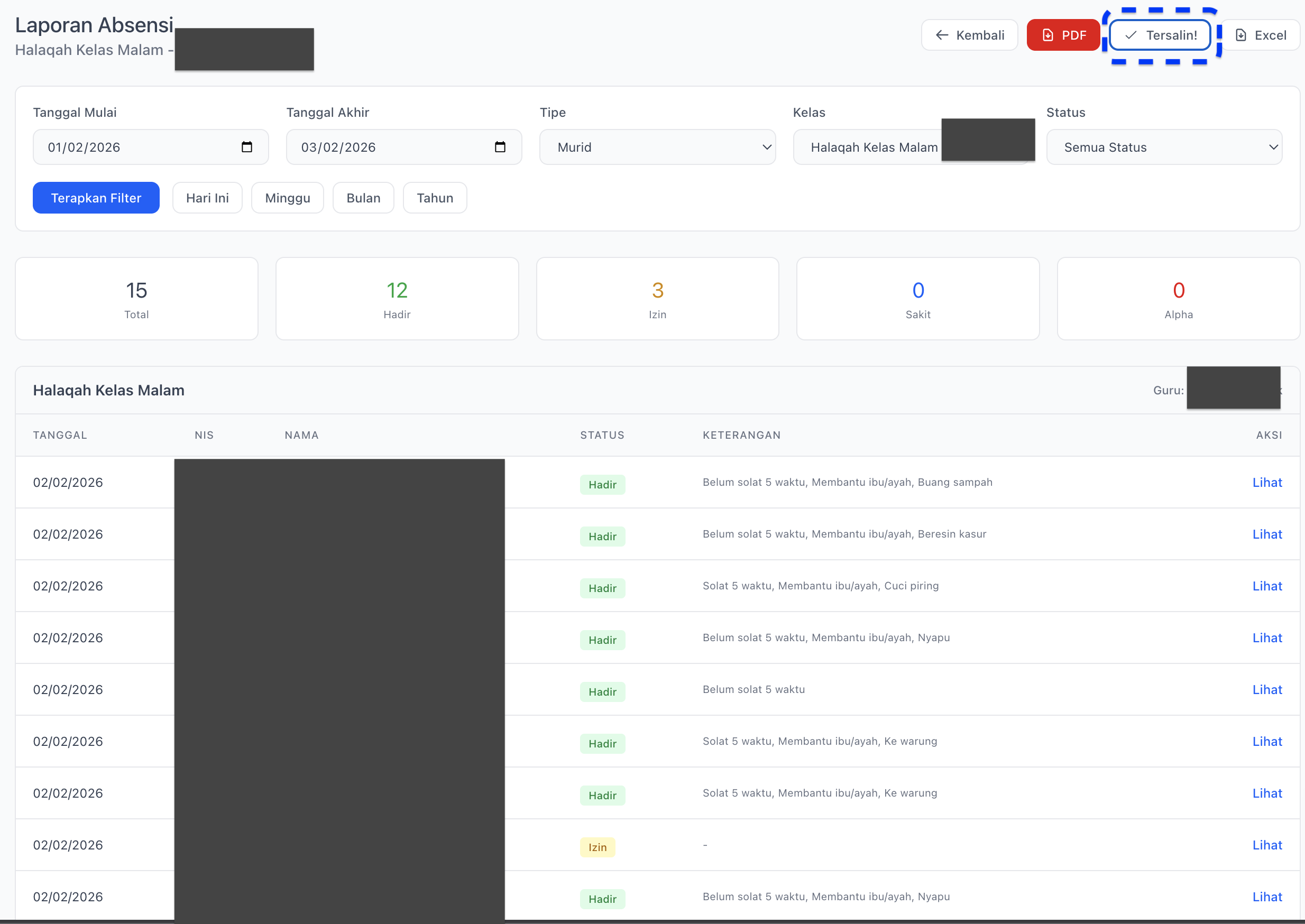This screenshot has width=1305, height=924.
Task: Click the Excel file export icon
Action: (x=1241, y=35)
